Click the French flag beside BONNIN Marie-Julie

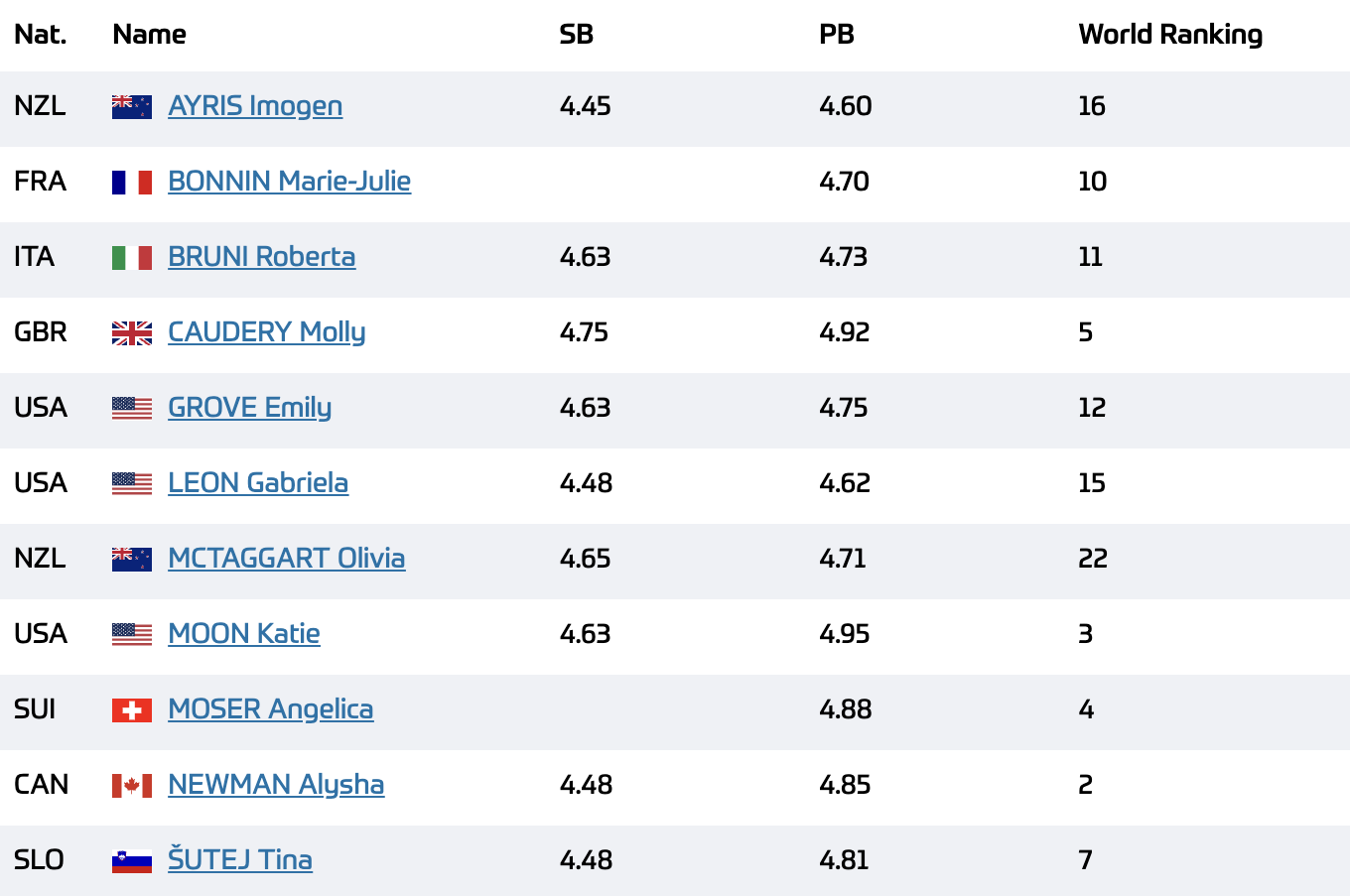(132, 183)
